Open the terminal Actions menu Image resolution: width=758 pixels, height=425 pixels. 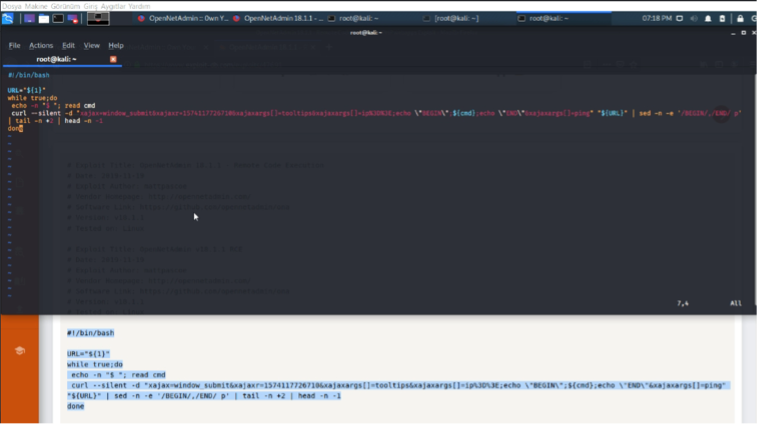[41, 45]
